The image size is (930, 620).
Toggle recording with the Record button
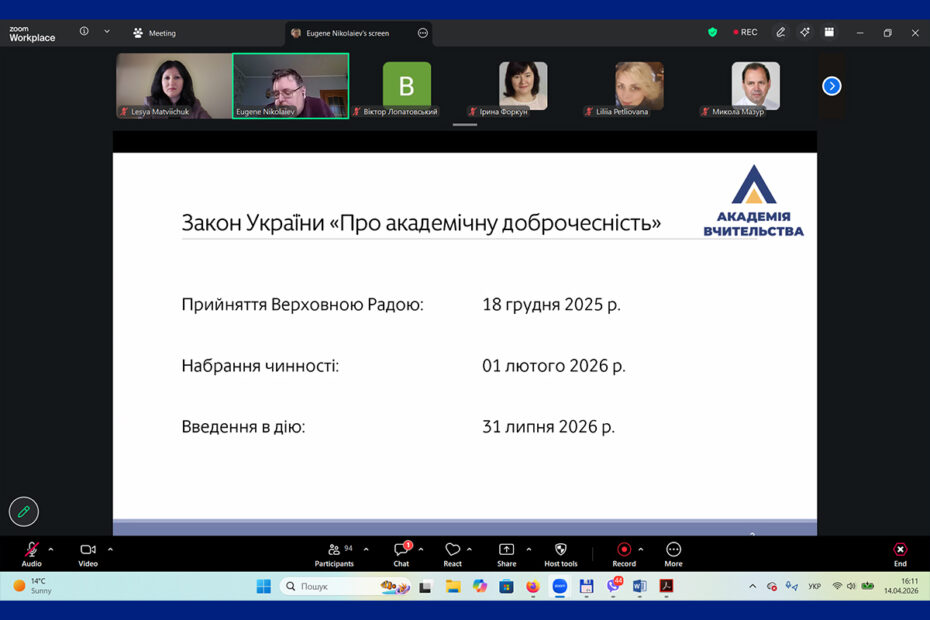(624, 551)
